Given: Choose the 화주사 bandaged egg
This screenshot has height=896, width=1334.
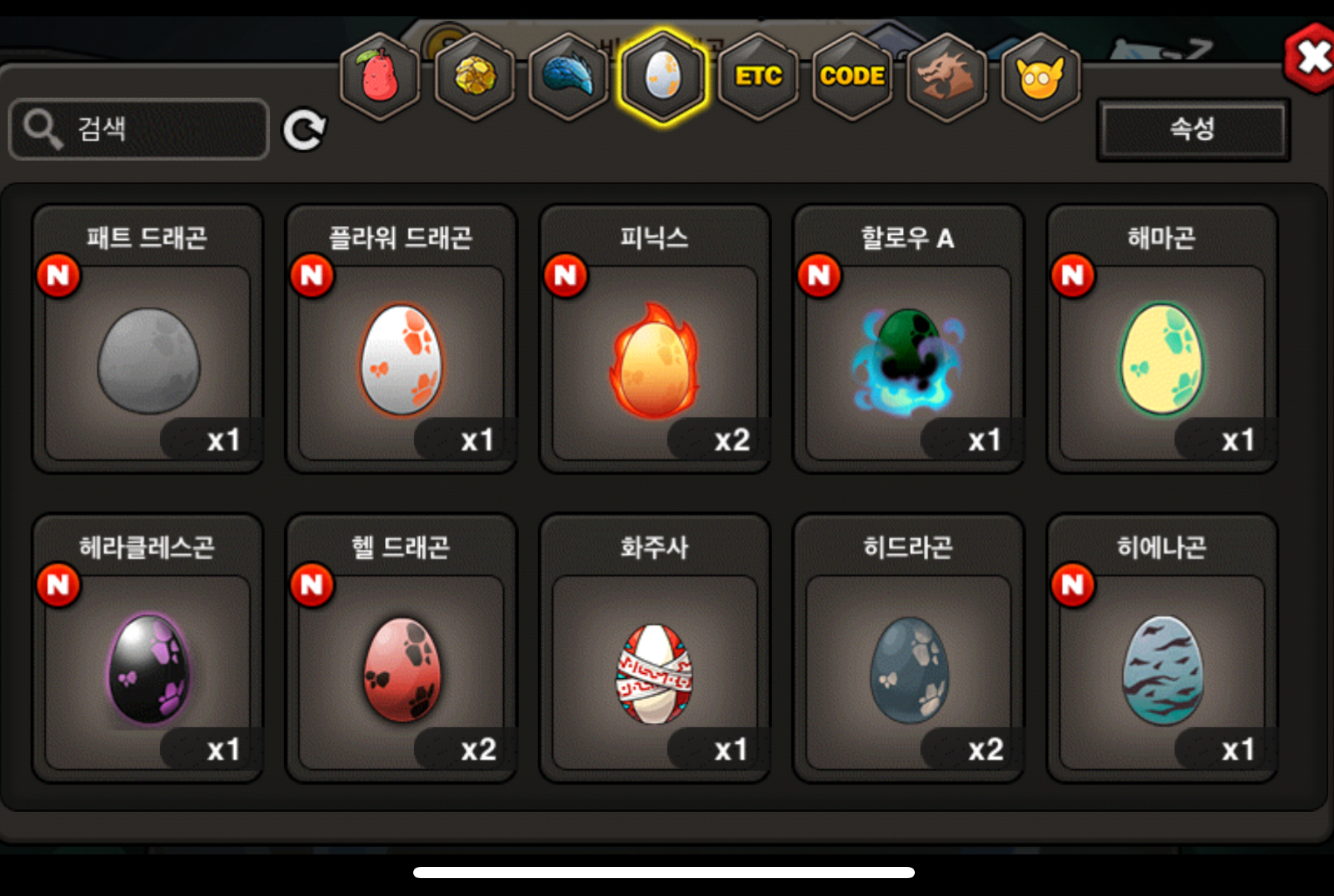Looking at the screenshot, I should click(654, 649).
